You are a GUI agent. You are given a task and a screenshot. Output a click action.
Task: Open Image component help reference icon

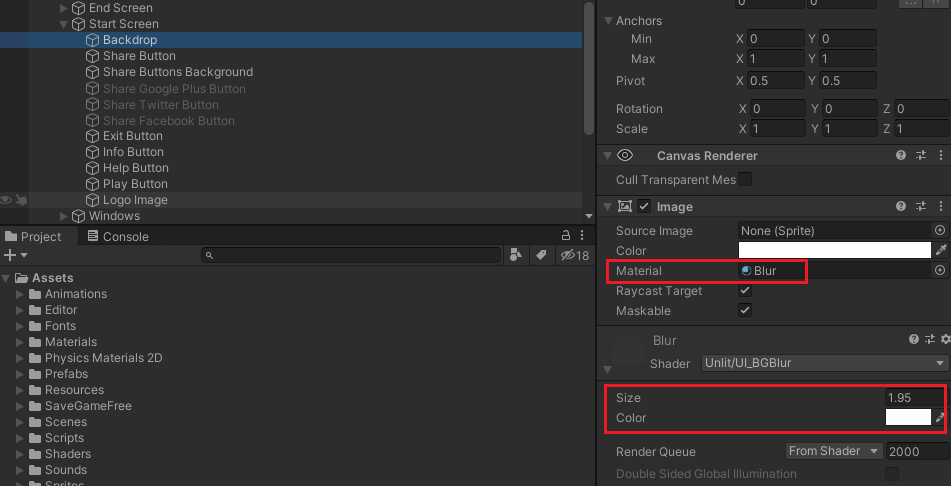point(901,206)
